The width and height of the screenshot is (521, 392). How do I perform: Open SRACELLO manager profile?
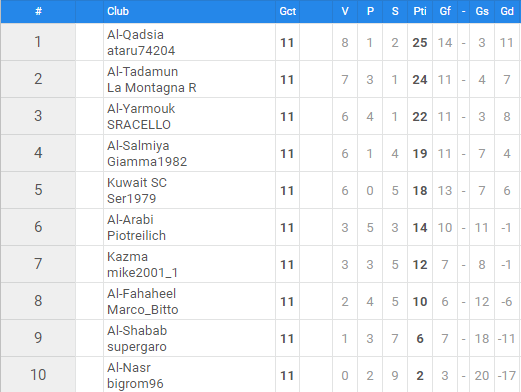click(139, 125)
